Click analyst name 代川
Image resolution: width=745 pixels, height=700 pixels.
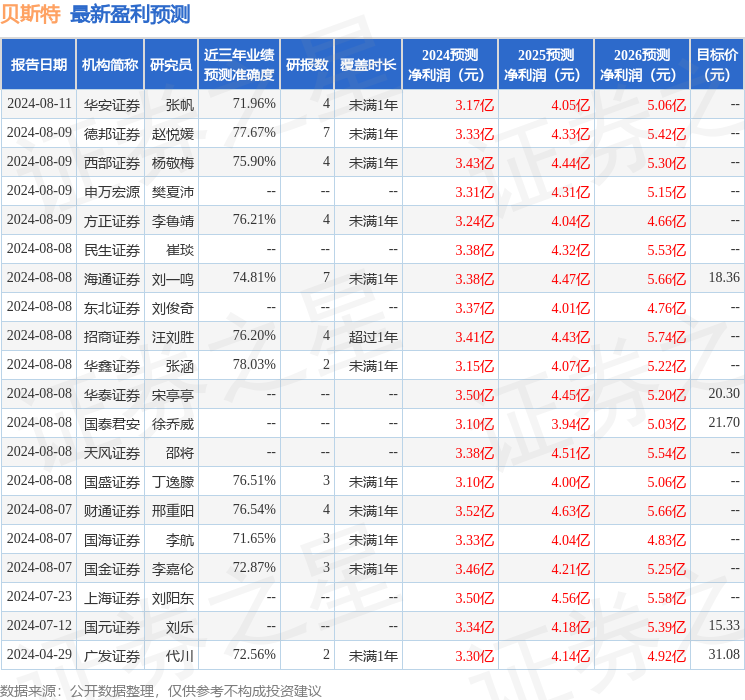(180, 656)
